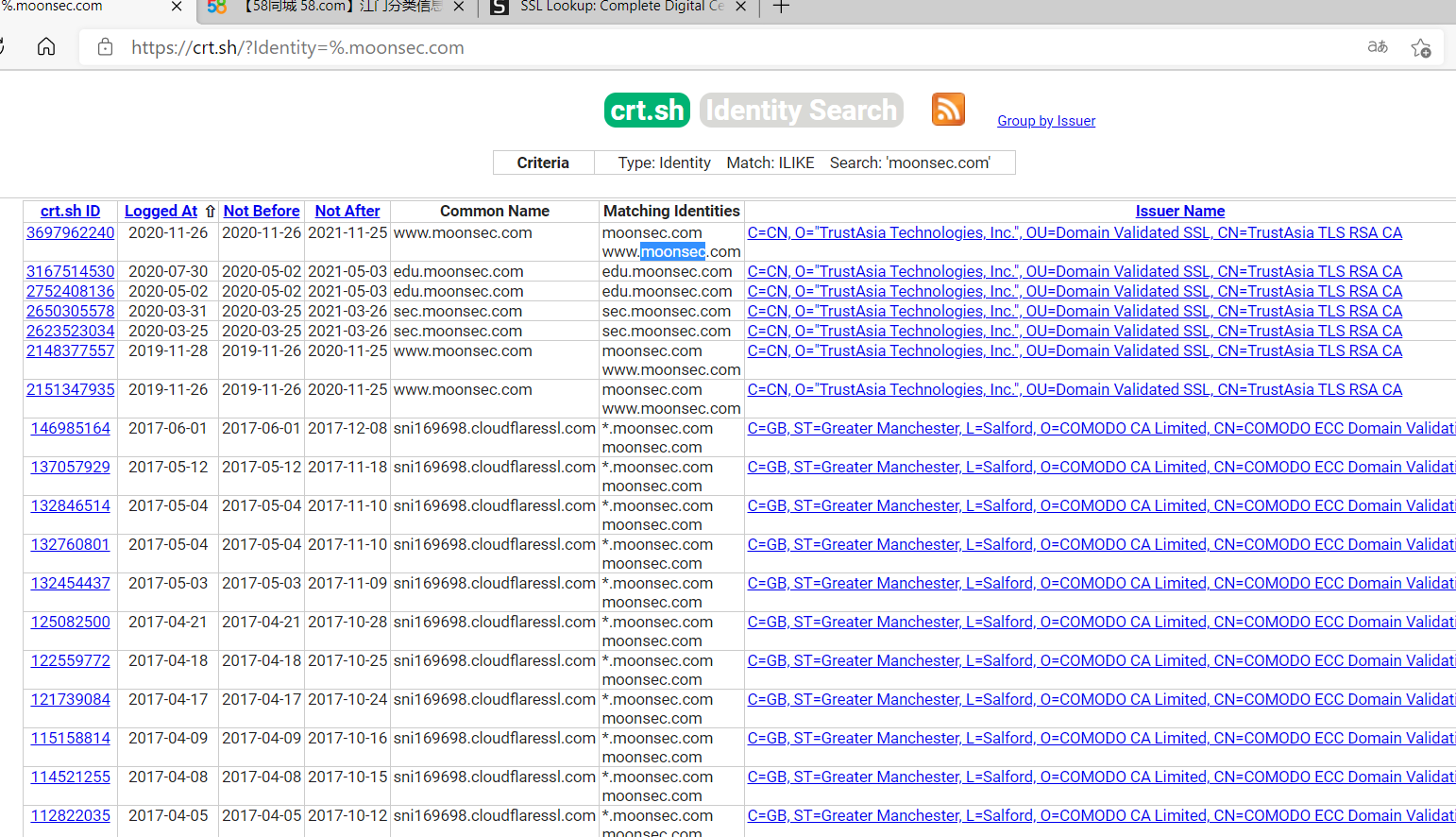View certificate 125082500

[x=71, y=623]
